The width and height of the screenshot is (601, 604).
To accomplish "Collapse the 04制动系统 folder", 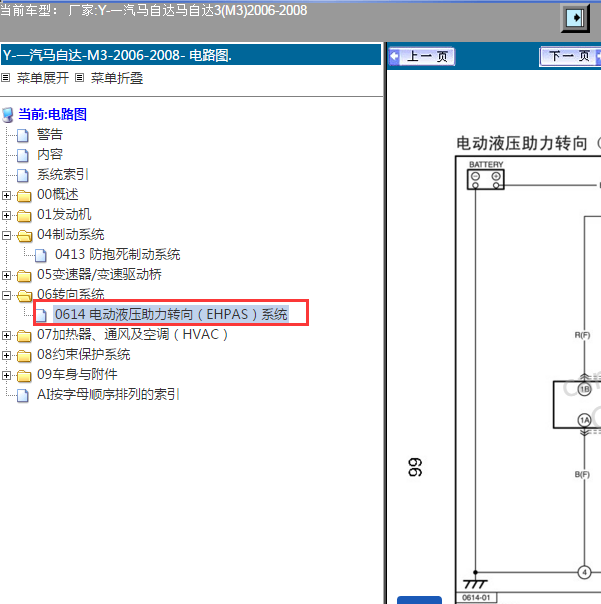I will pyautogui.click(x=6, y=235).
